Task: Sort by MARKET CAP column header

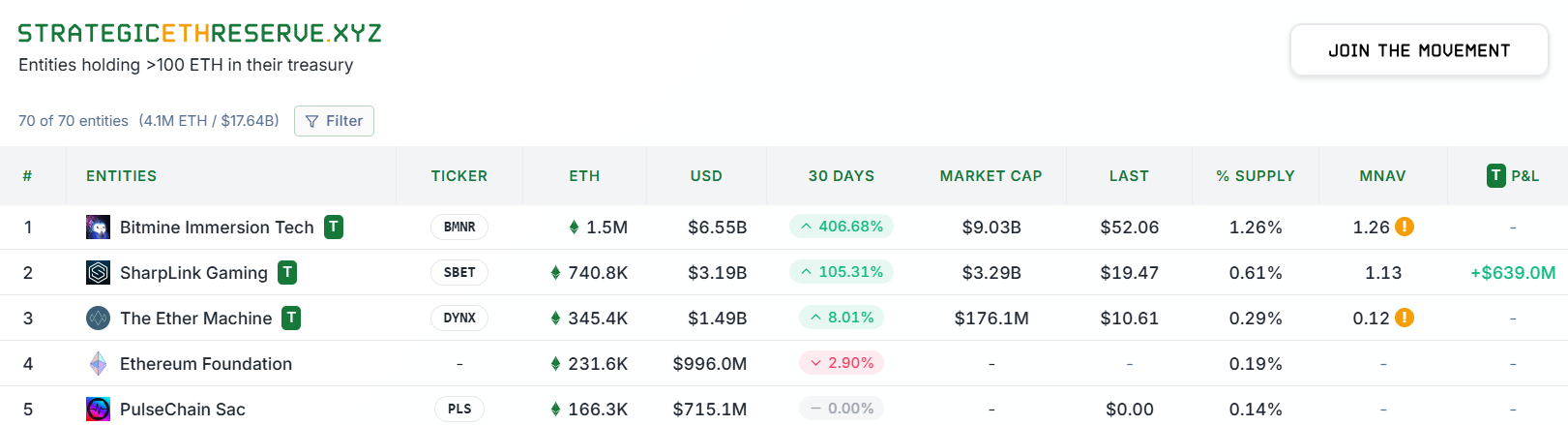Action: tap(991, 176)
